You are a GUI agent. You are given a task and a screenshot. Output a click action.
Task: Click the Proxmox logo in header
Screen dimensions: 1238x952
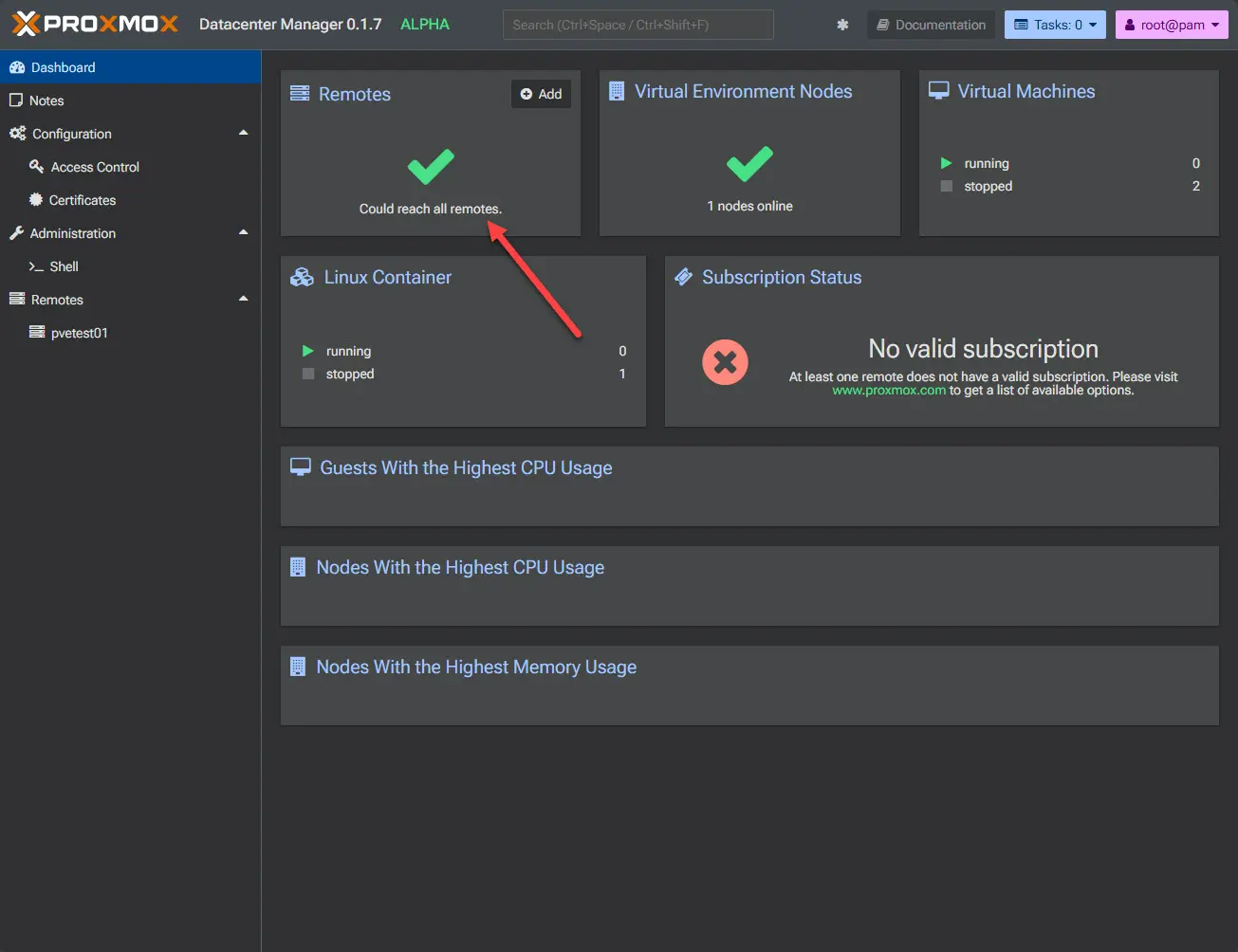pyautogui.click(x=95, y=24)
